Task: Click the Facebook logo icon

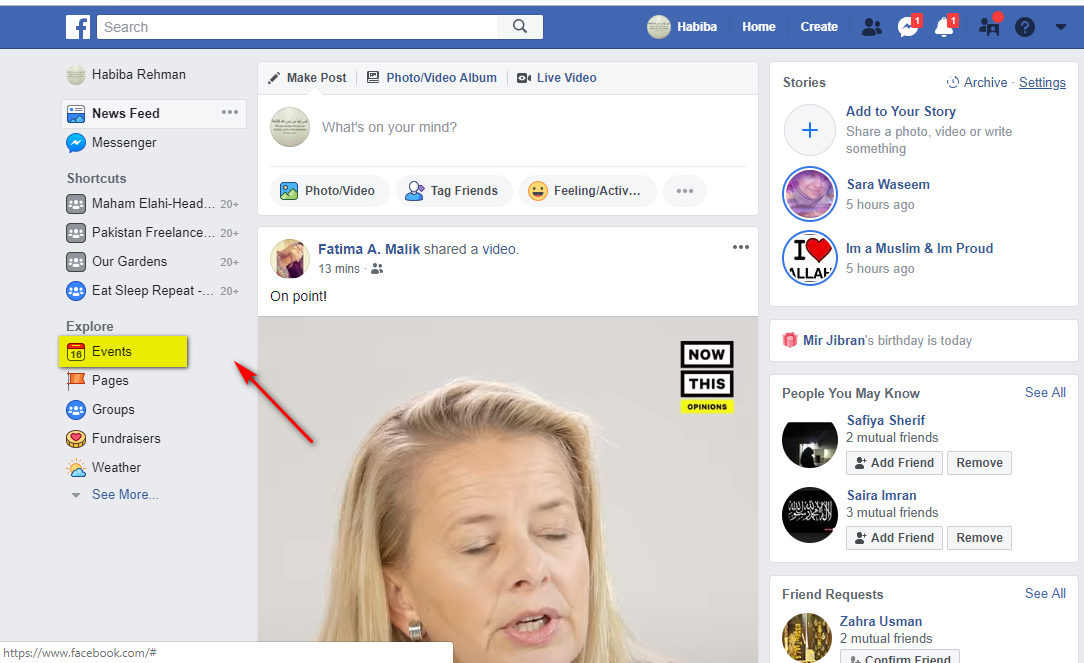Action: (x=78, y=27)
